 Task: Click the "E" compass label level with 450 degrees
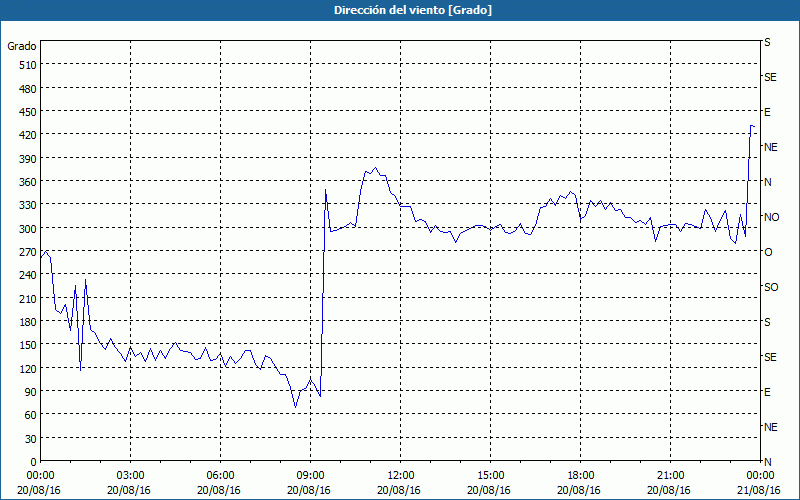pos(767,112)
